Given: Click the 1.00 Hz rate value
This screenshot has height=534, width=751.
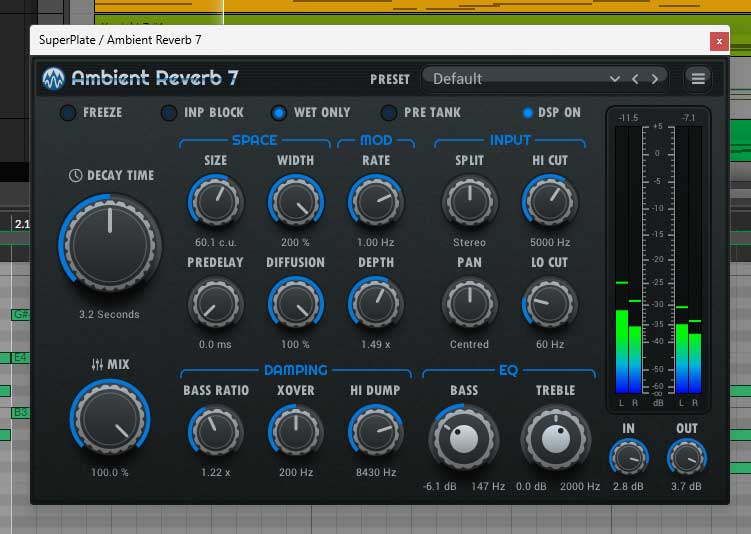Looking at the screenshot, I should pyautogui.click(x=376, y=242).
